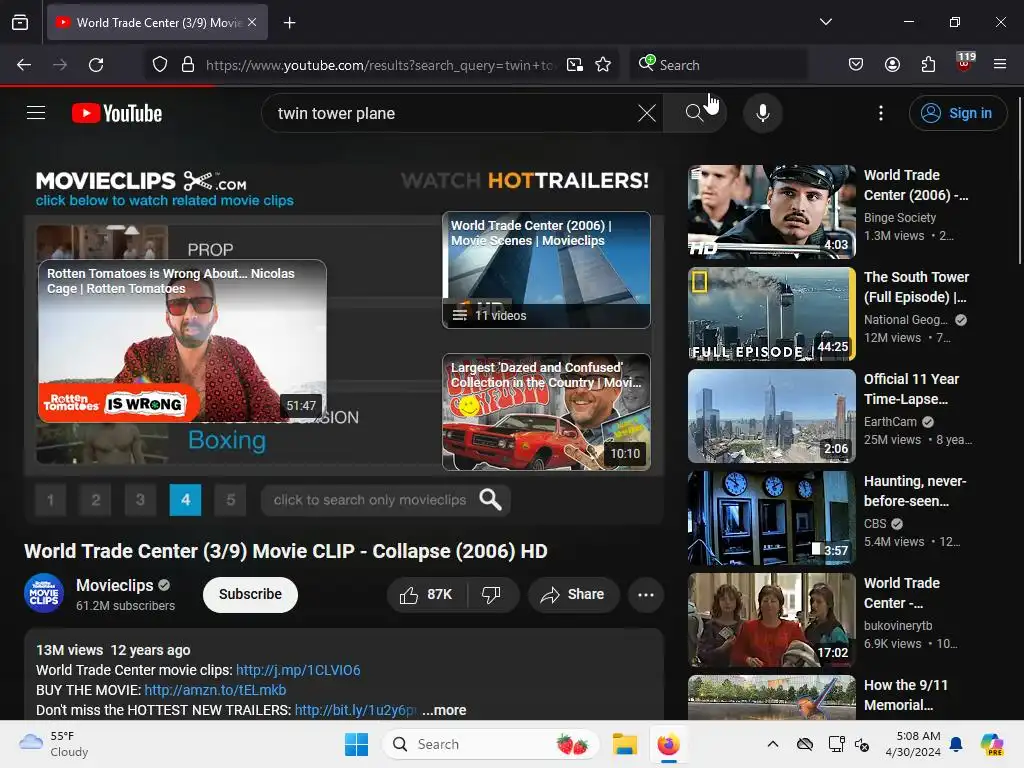Close the World Trade Center tab
Viewport: 1024px width, 768px height.
[x=252, y=22]
